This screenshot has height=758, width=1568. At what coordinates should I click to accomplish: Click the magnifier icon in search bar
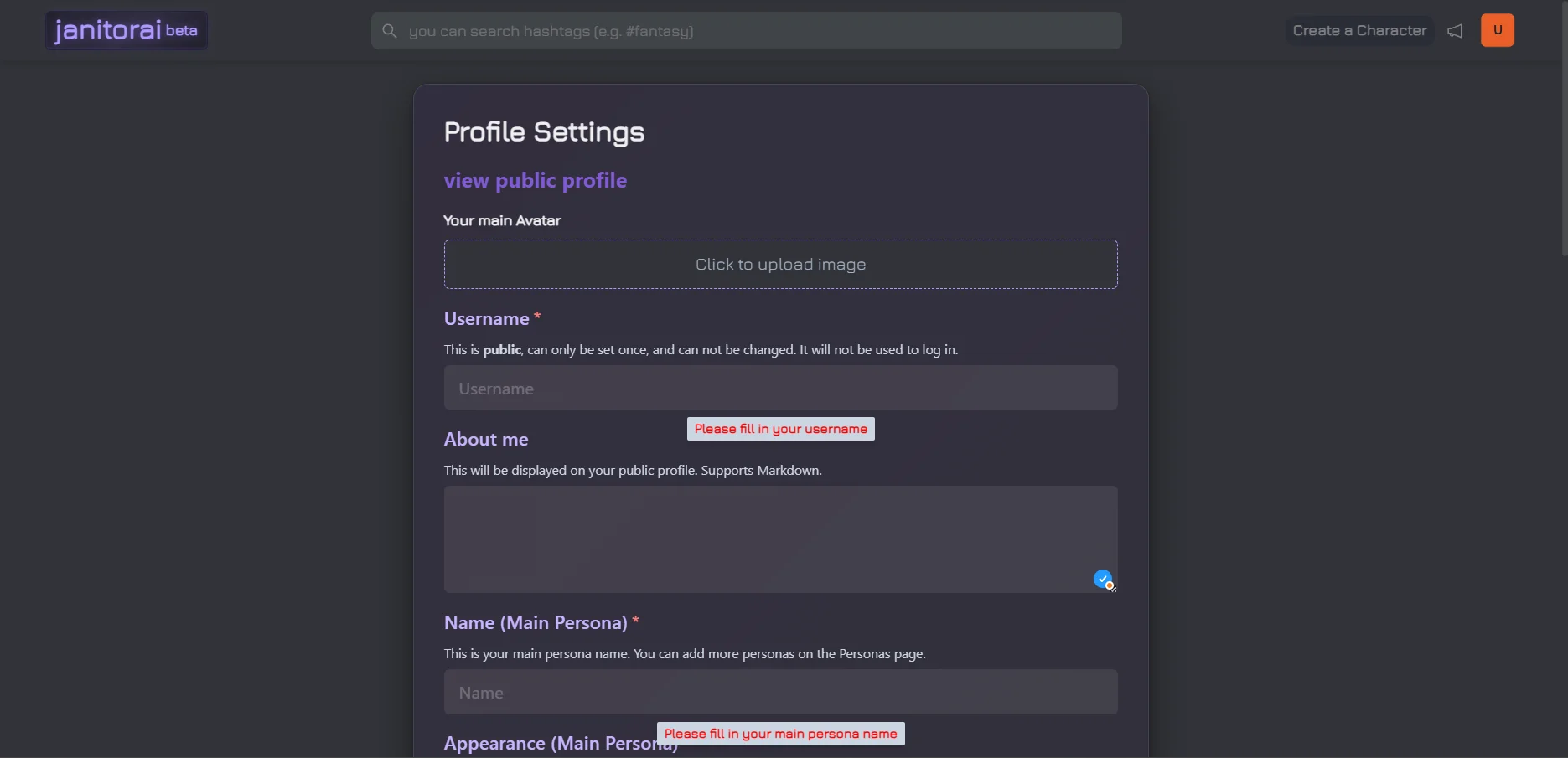click(x=390, y=32)
